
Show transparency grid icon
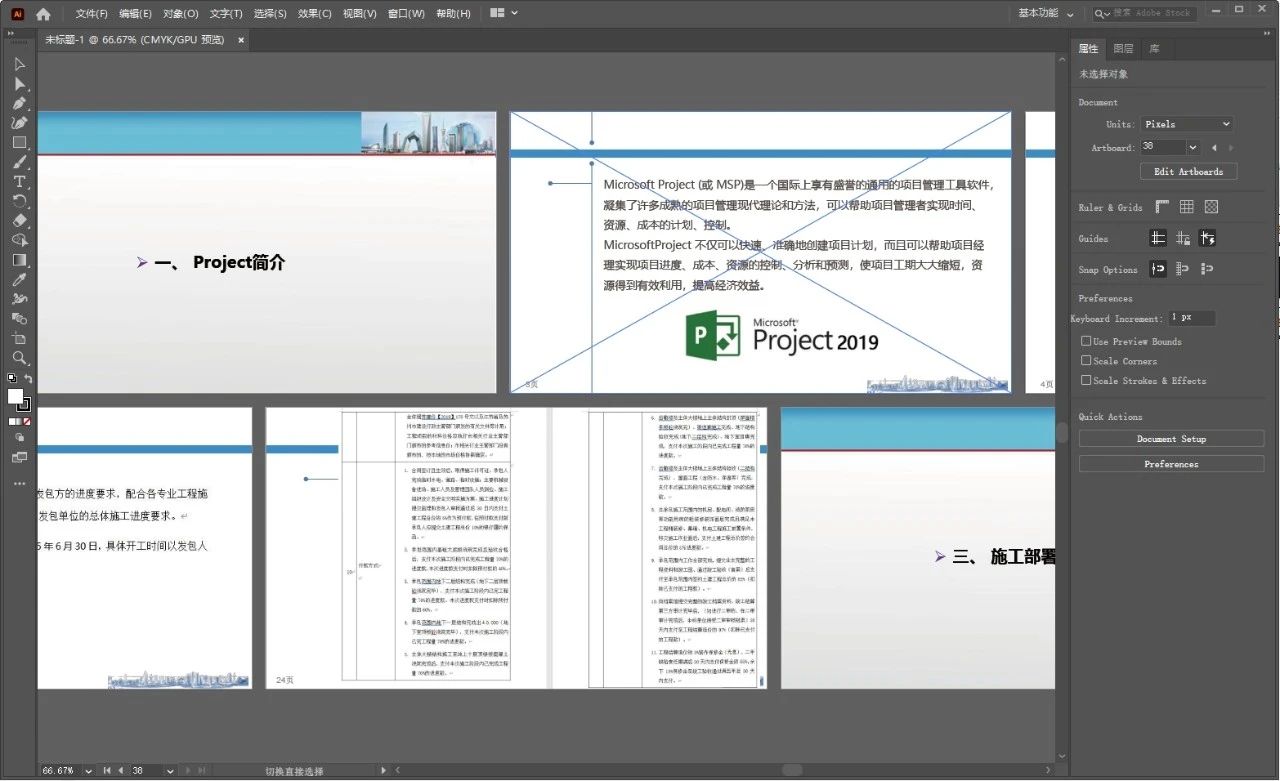coord(1211,207)
